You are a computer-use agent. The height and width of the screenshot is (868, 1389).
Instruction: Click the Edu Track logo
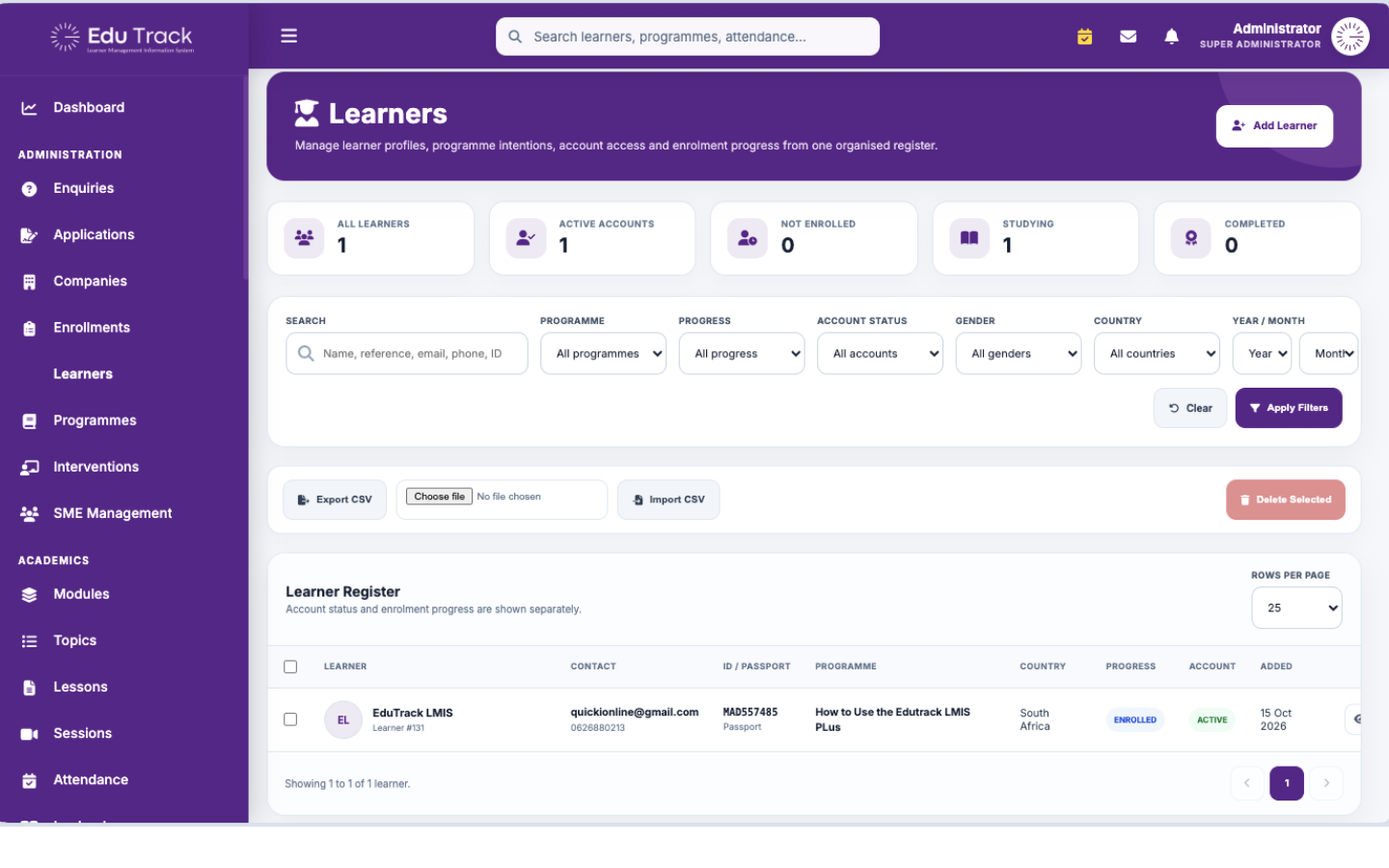(123, 37)
